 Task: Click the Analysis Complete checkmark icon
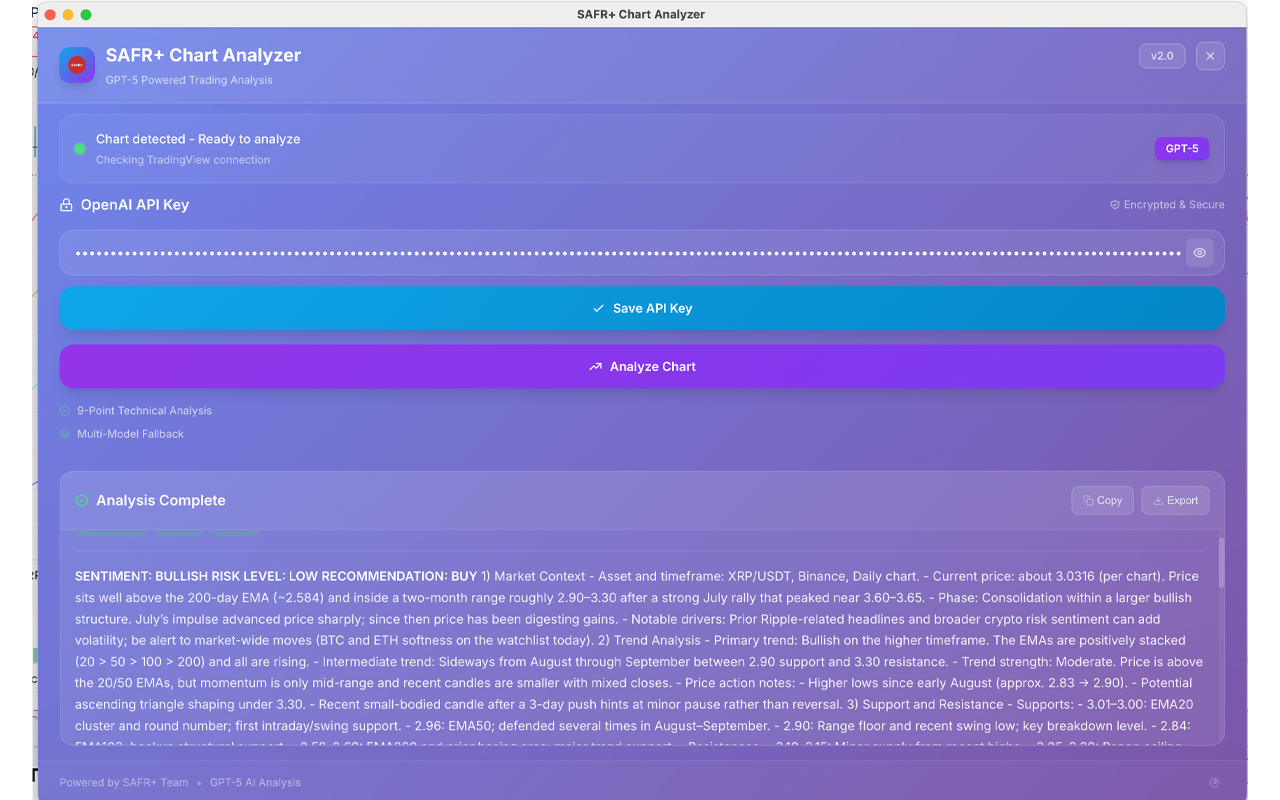point(82,500)
